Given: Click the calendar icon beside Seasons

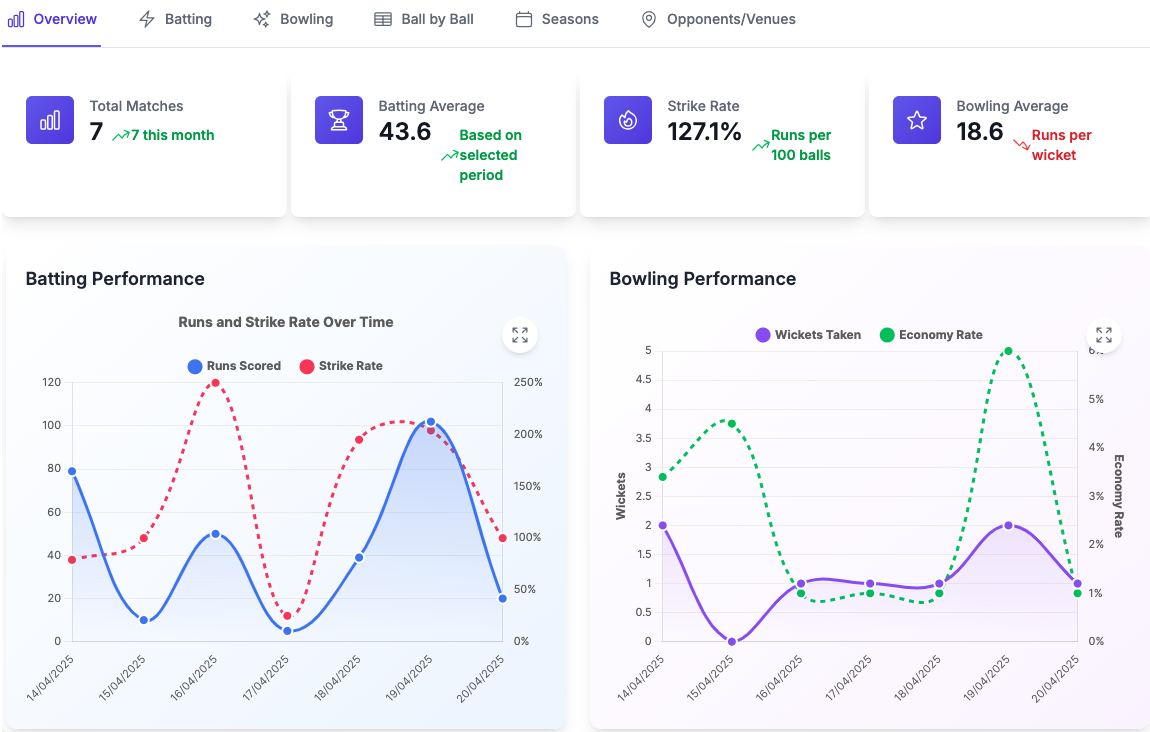Looking at the screenshot, I should point(524,18).
